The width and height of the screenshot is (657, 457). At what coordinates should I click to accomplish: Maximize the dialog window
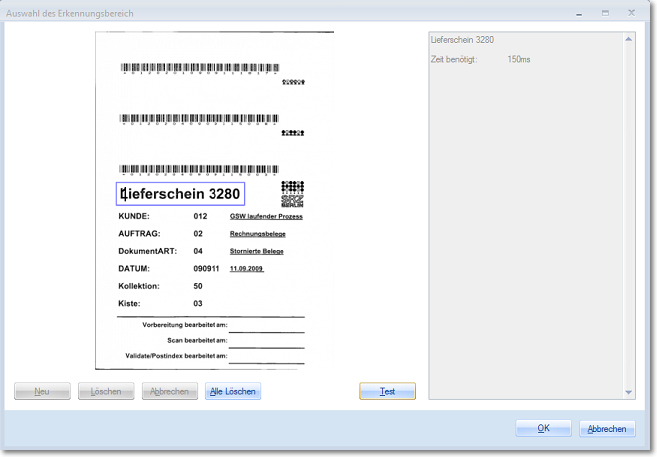[605, 13]
